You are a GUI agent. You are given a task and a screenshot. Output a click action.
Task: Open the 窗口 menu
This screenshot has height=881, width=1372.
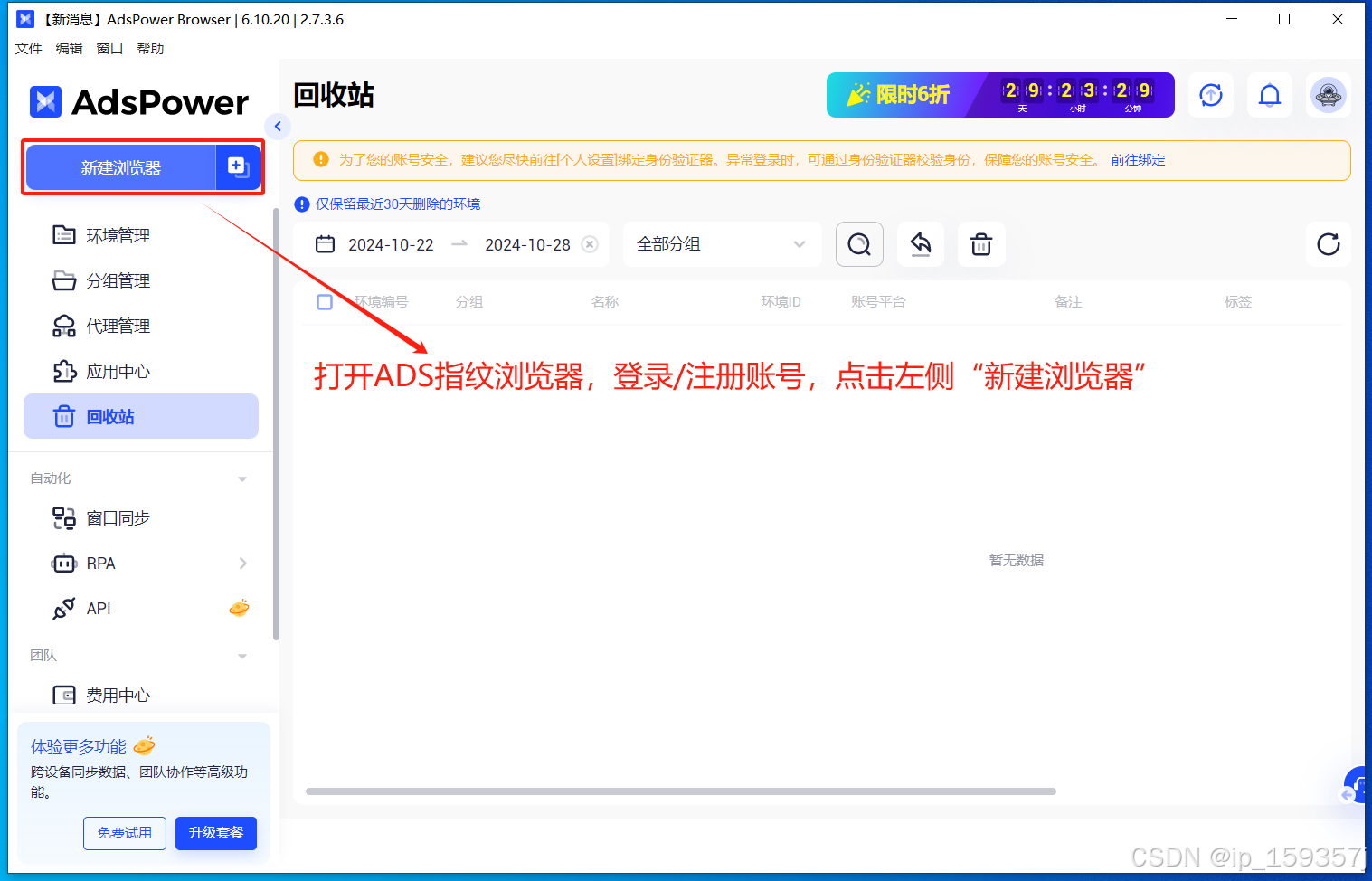pos(110,49)
